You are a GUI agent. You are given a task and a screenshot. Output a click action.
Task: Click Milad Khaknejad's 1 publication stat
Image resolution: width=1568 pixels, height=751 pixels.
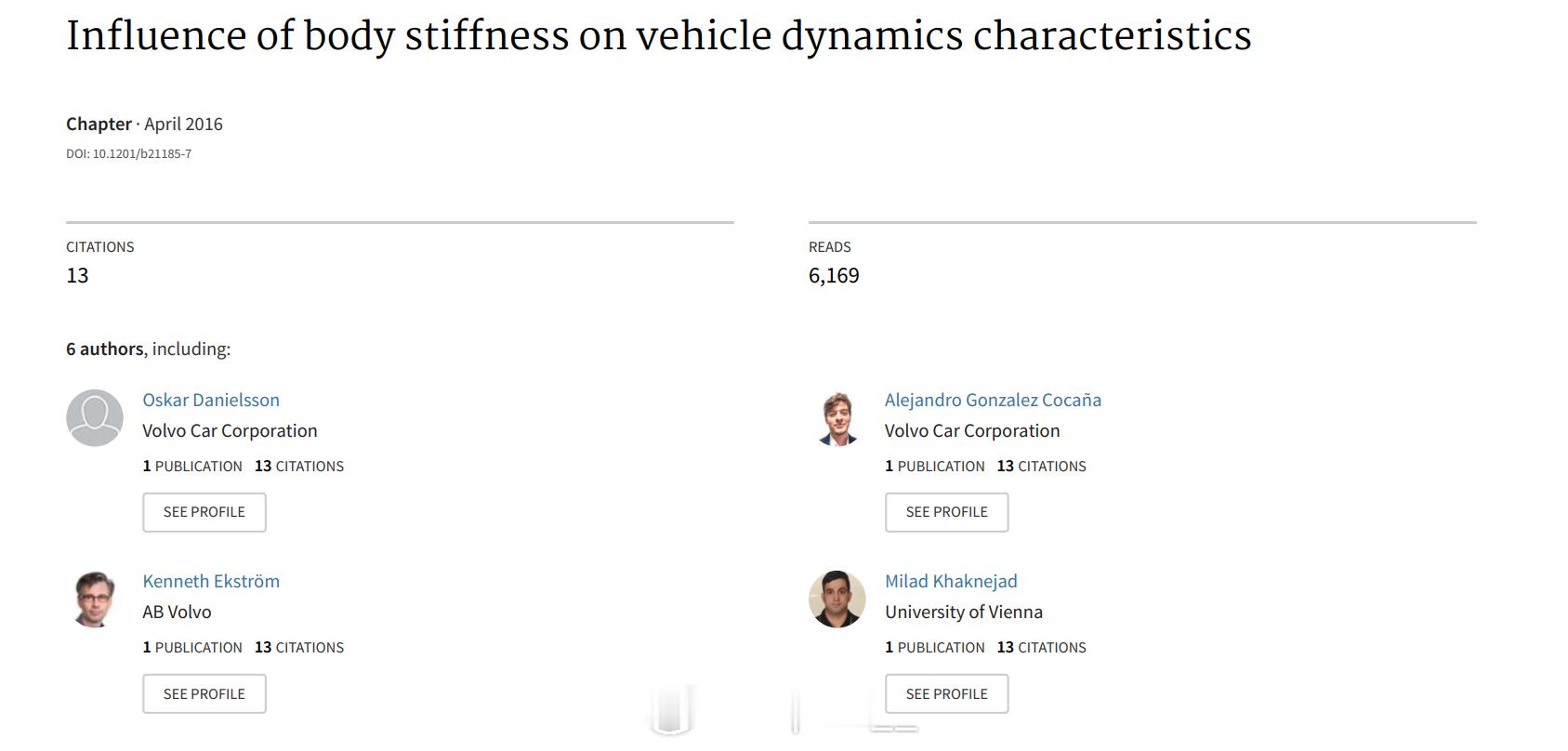tap(935, 648)
